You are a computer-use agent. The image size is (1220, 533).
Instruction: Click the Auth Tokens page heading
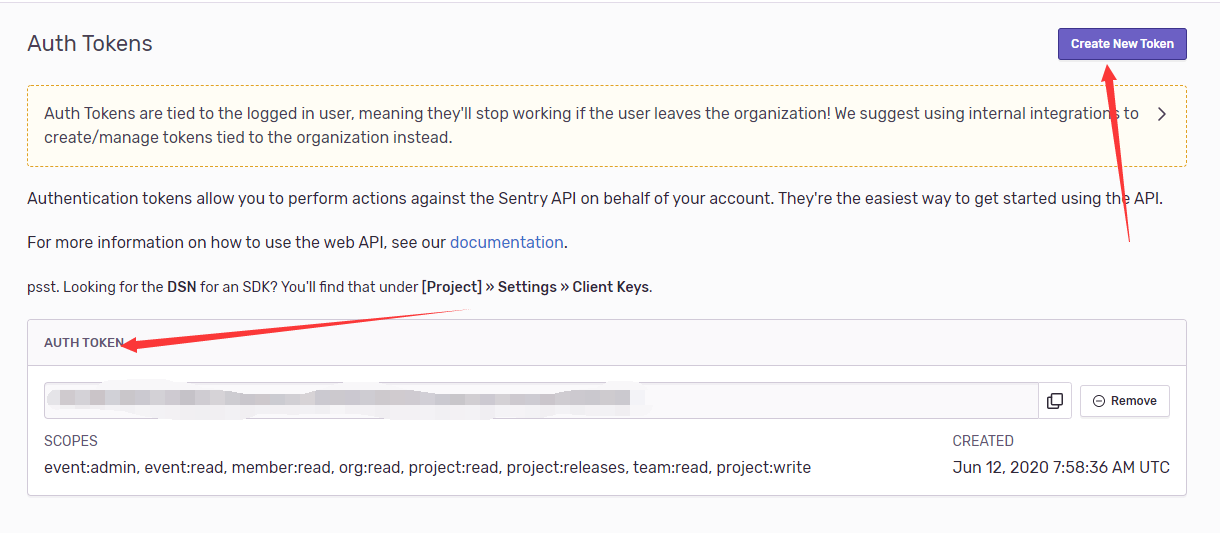tap(90, 44)
